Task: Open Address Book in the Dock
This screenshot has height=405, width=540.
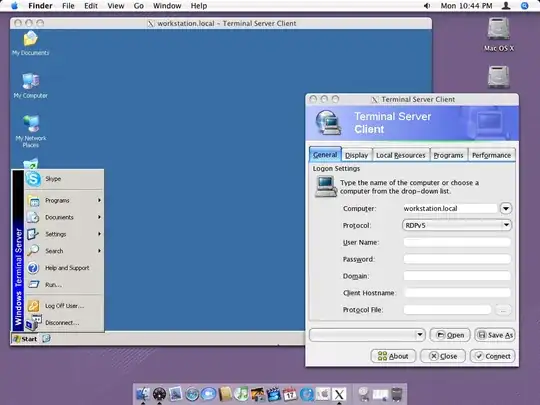Action: (225, 394)
